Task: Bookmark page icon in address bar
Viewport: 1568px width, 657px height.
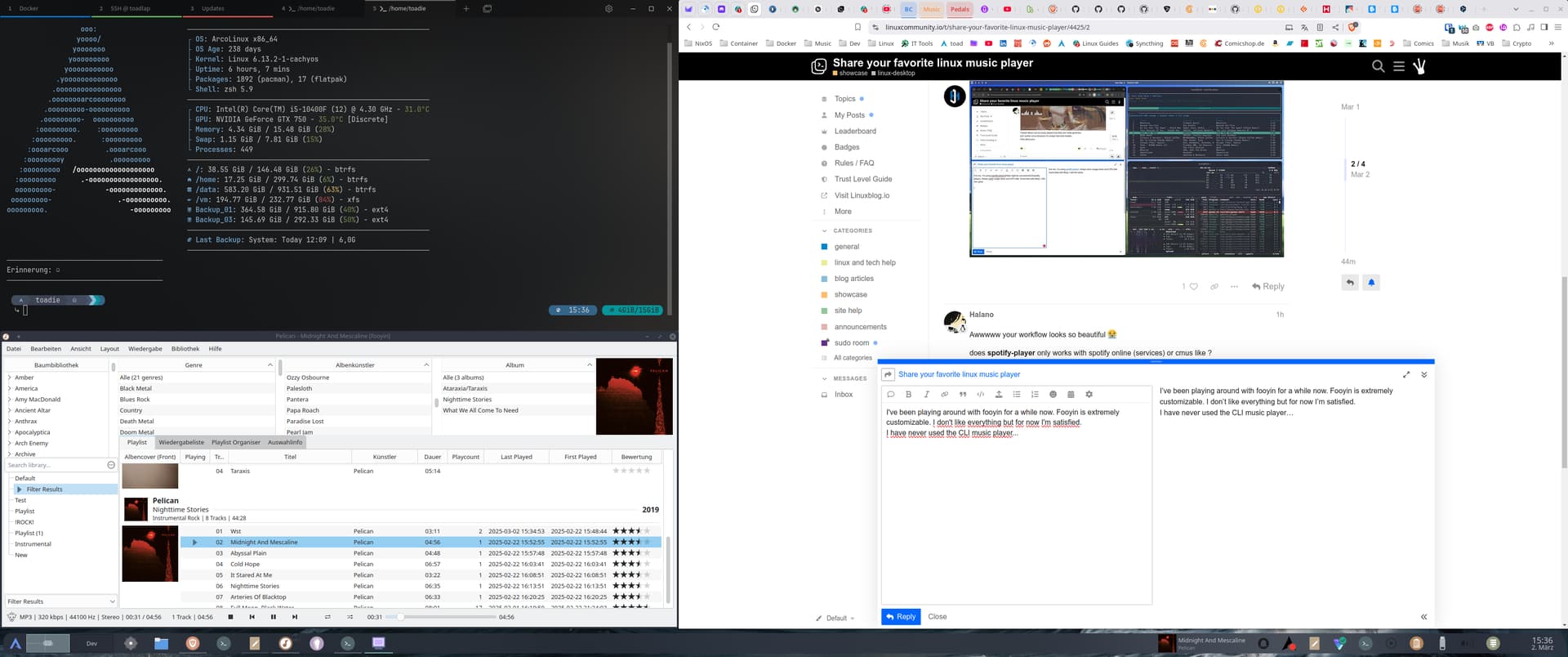Action: coord(857,27)
